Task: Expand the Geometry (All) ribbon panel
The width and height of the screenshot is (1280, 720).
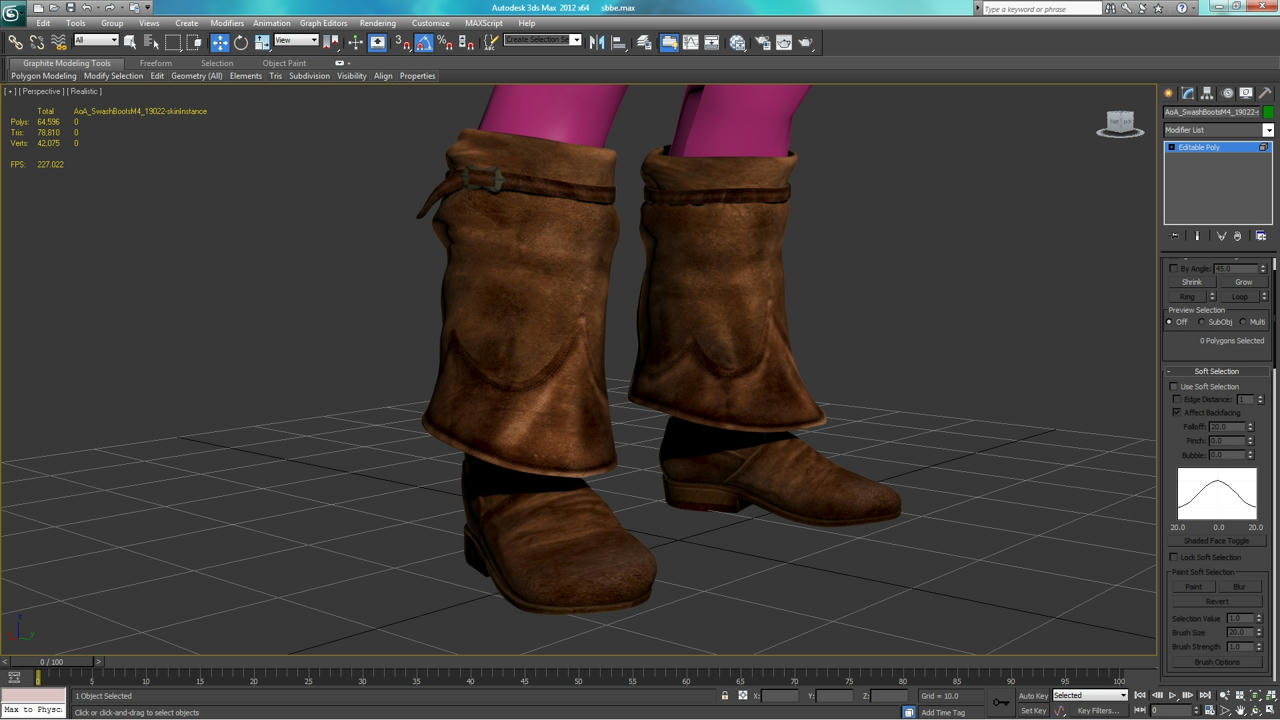Action: [x=197, y=76]
